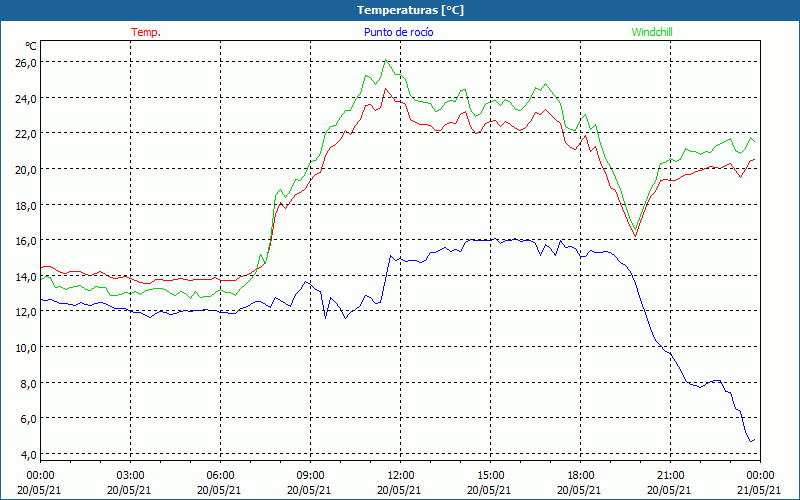This screenshot has height=500, width=800.
Task: Click the red Temp. legend label
Action: click(146, 32)
